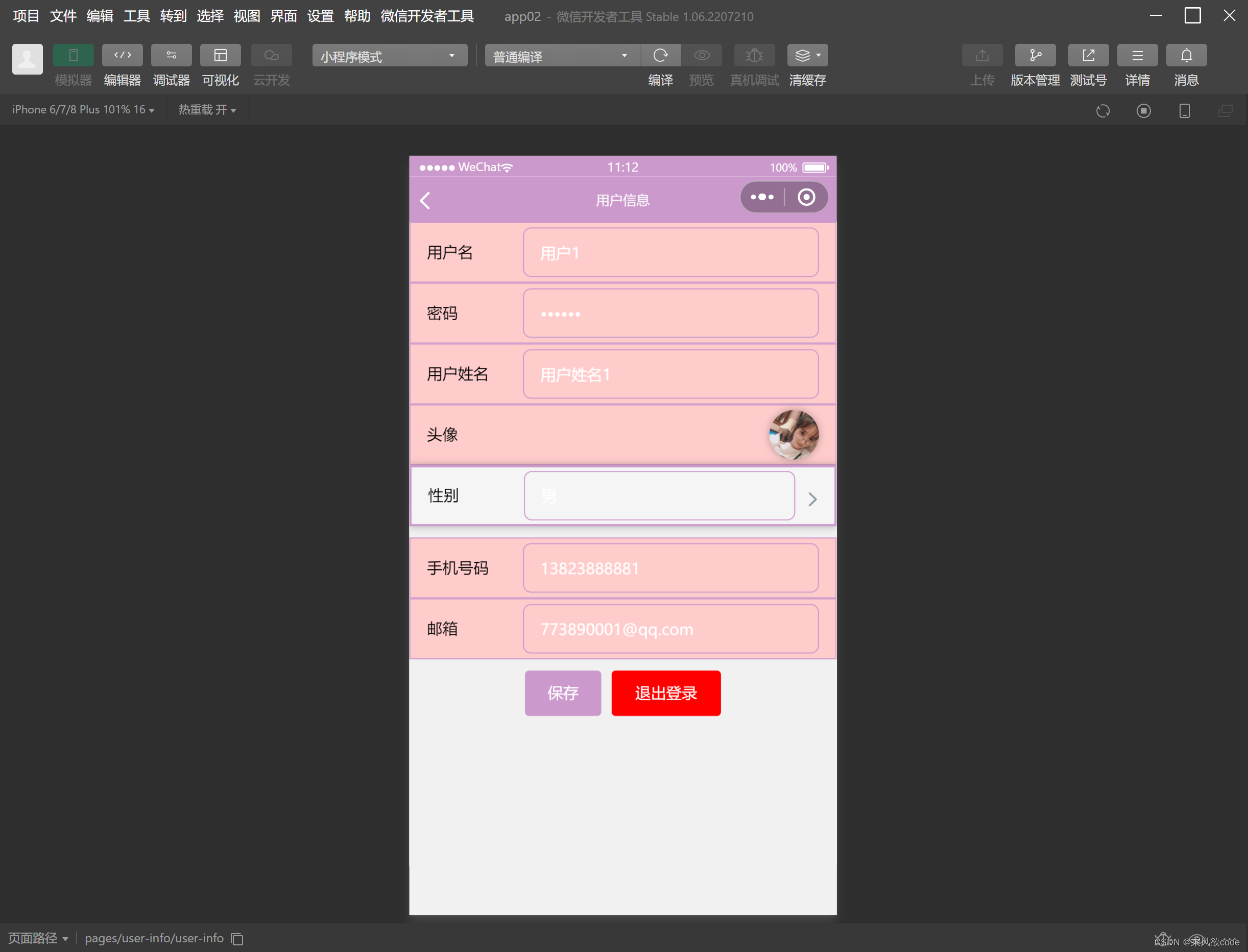Toggle simulator into separate window mode

(1226, 110)
